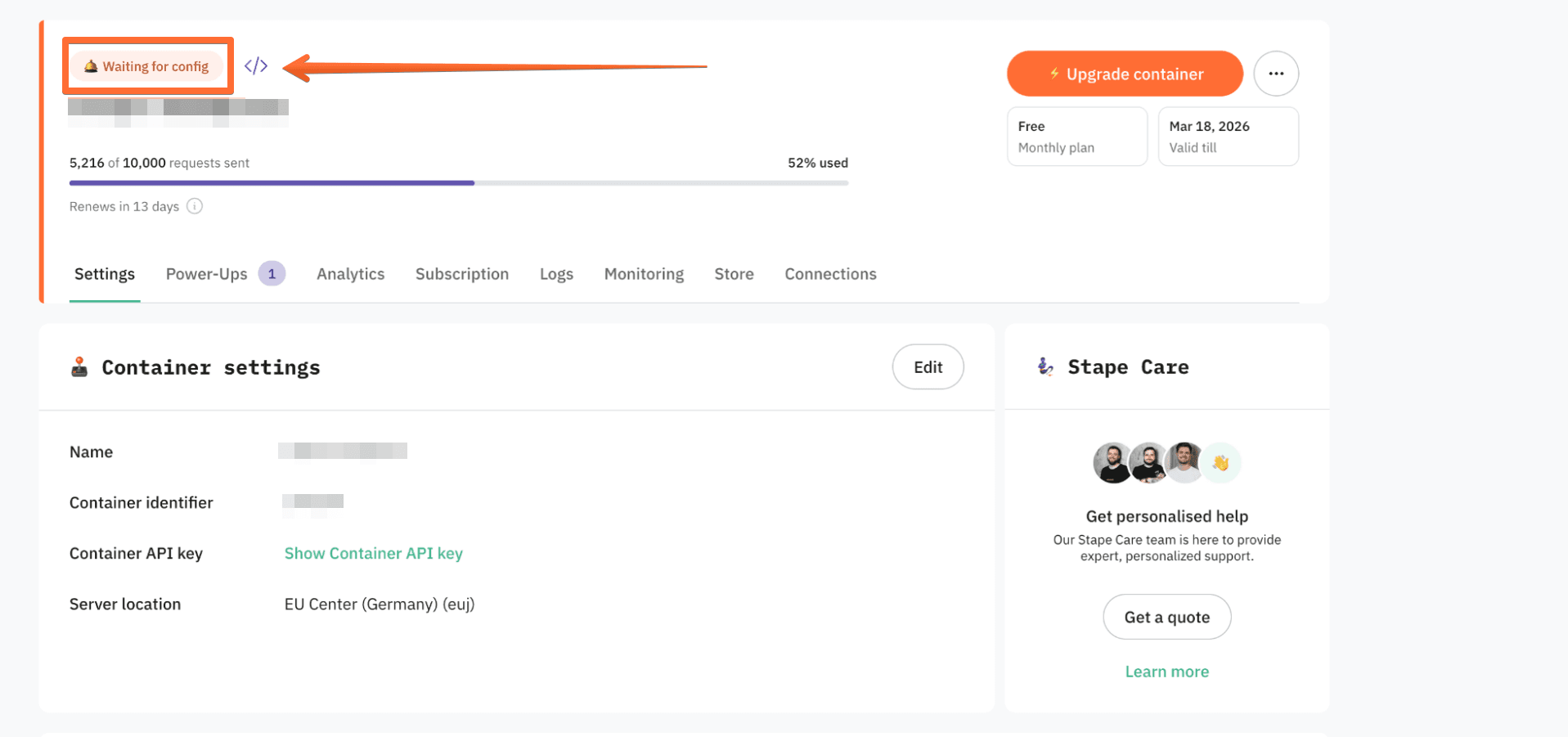The height and width of the screenshot is (737, 1568).
Task: Open the three-dot more options menu
Action: [1275, 74]
